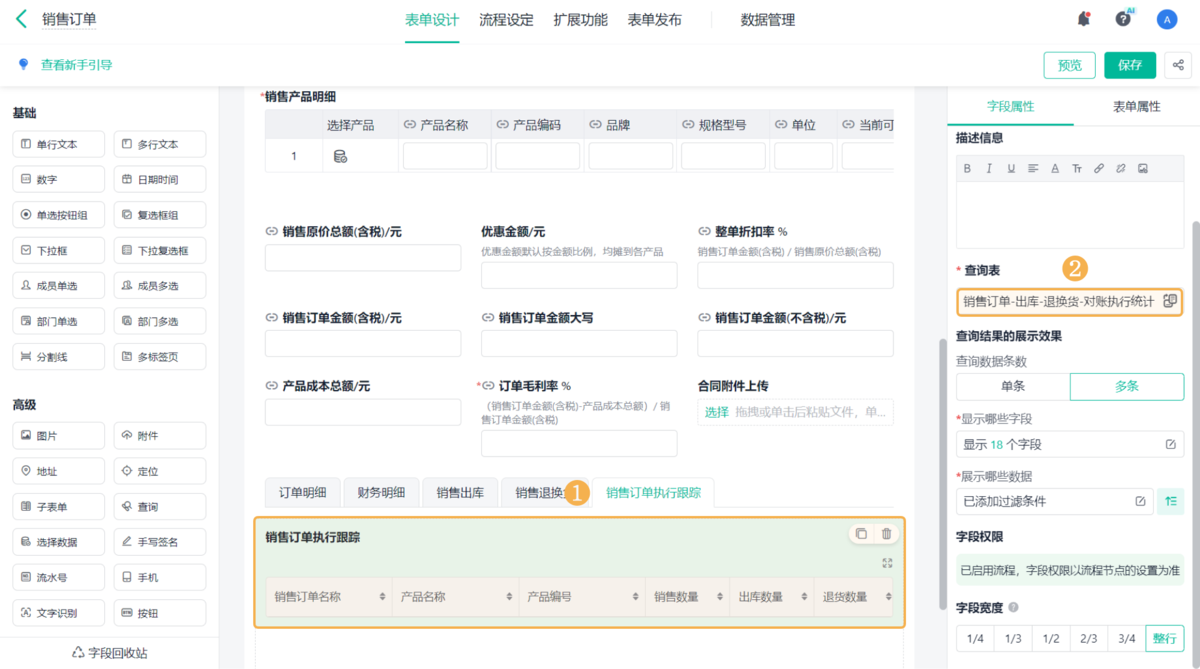Choose the 1/2 field width option
1200x669 pixels.
[1051, 638]
